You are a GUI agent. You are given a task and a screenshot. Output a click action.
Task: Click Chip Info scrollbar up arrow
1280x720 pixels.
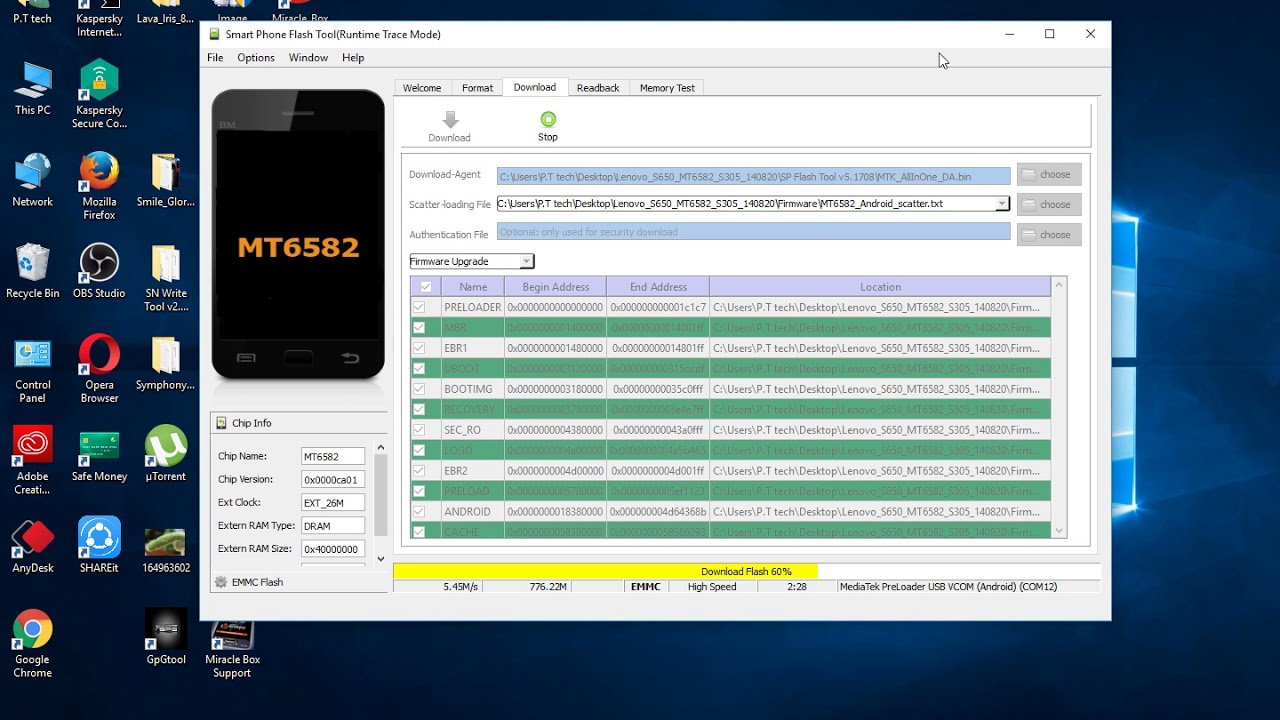click(x=380, y=447)
